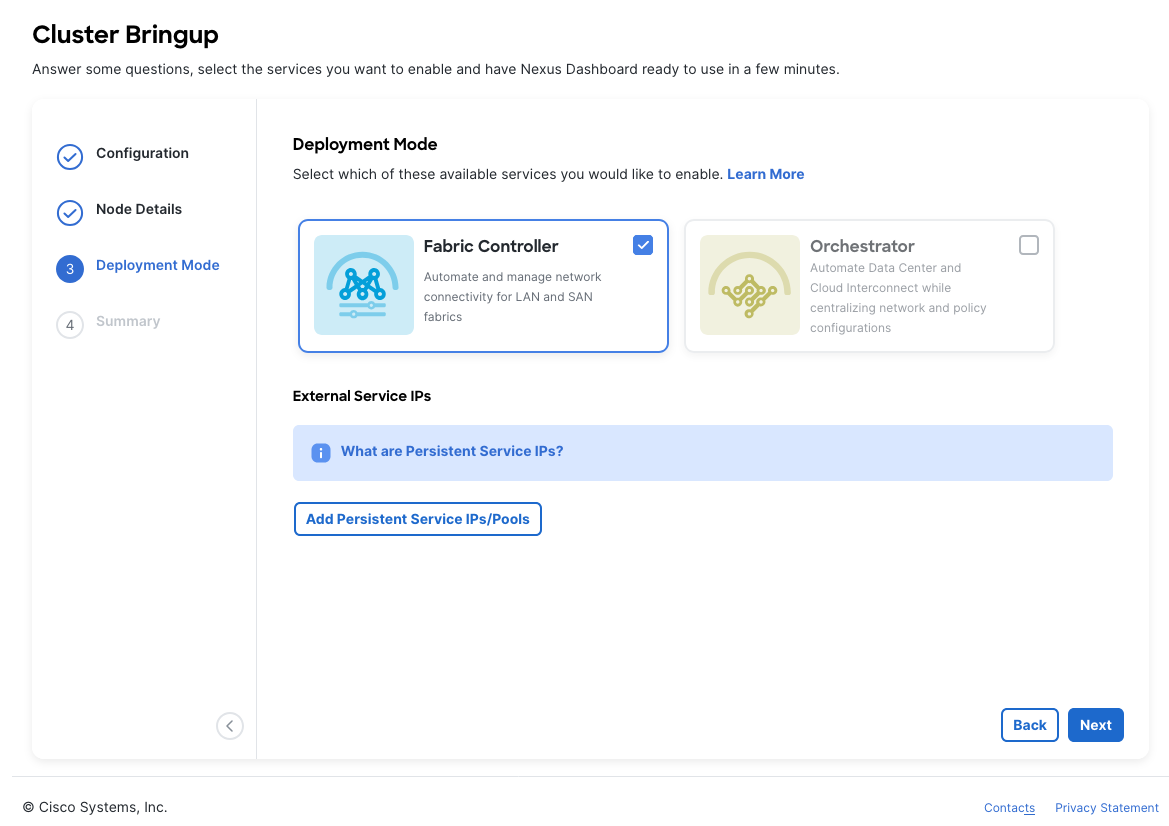Click the External Service IPs heading

click(362, 396)
